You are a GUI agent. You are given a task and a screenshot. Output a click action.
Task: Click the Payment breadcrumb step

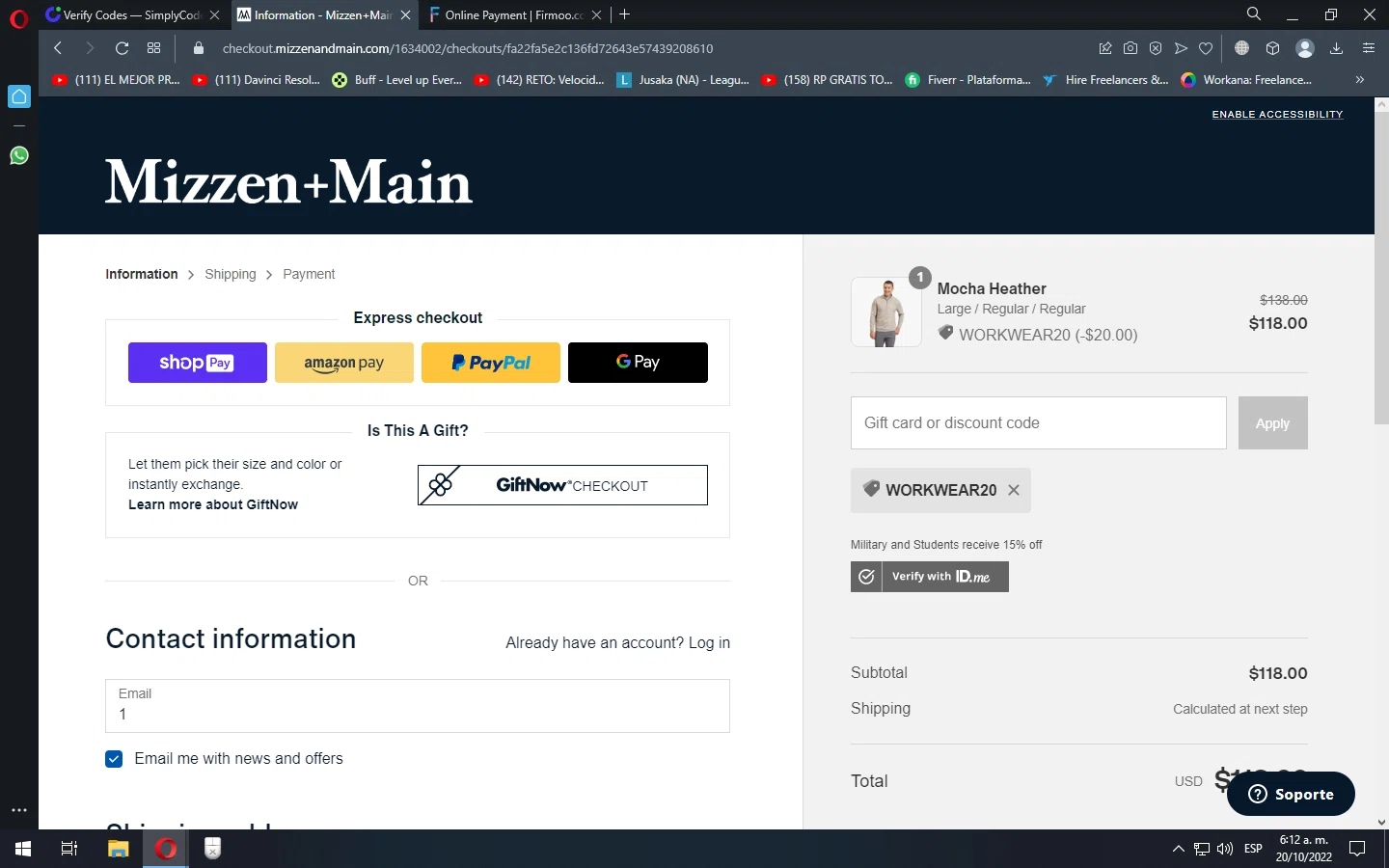point(309,274)
